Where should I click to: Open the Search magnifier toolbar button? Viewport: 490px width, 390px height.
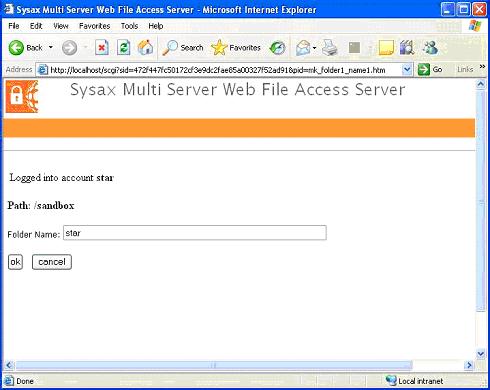tap(182, 48)
